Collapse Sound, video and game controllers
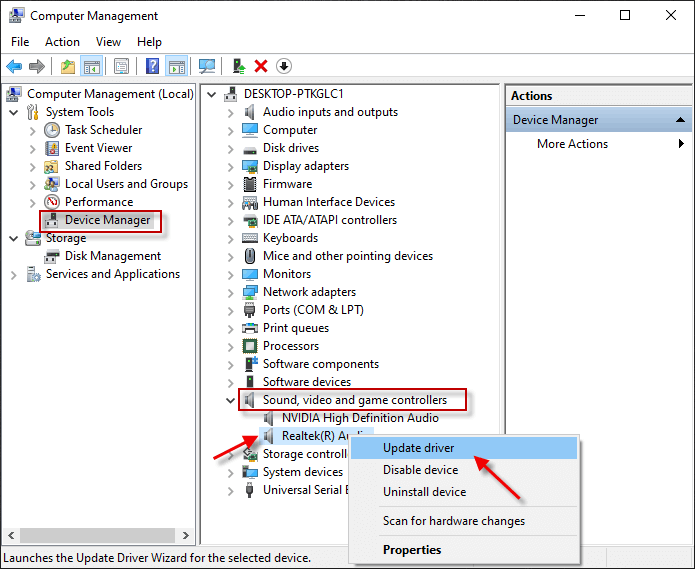This screenshot has width=695, height=569. click(x=230, y=401)
